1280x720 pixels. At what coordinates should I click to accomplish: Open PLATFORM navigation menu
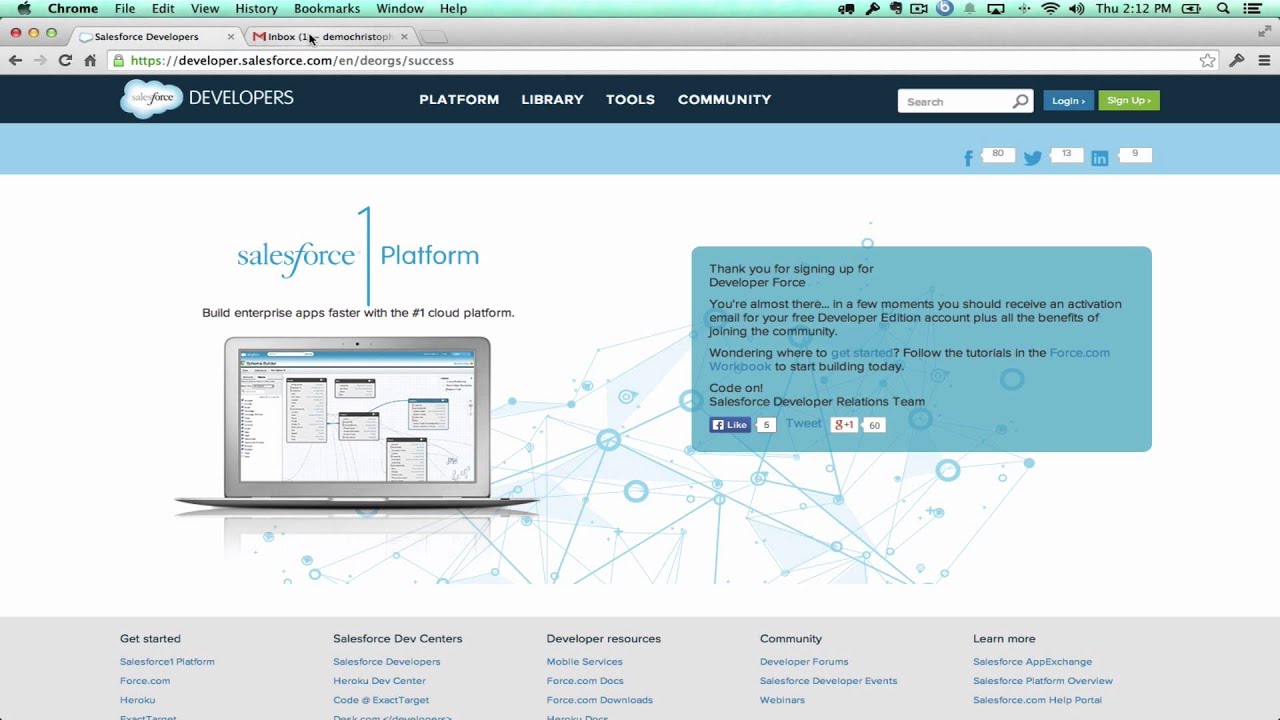click(459, 99)
